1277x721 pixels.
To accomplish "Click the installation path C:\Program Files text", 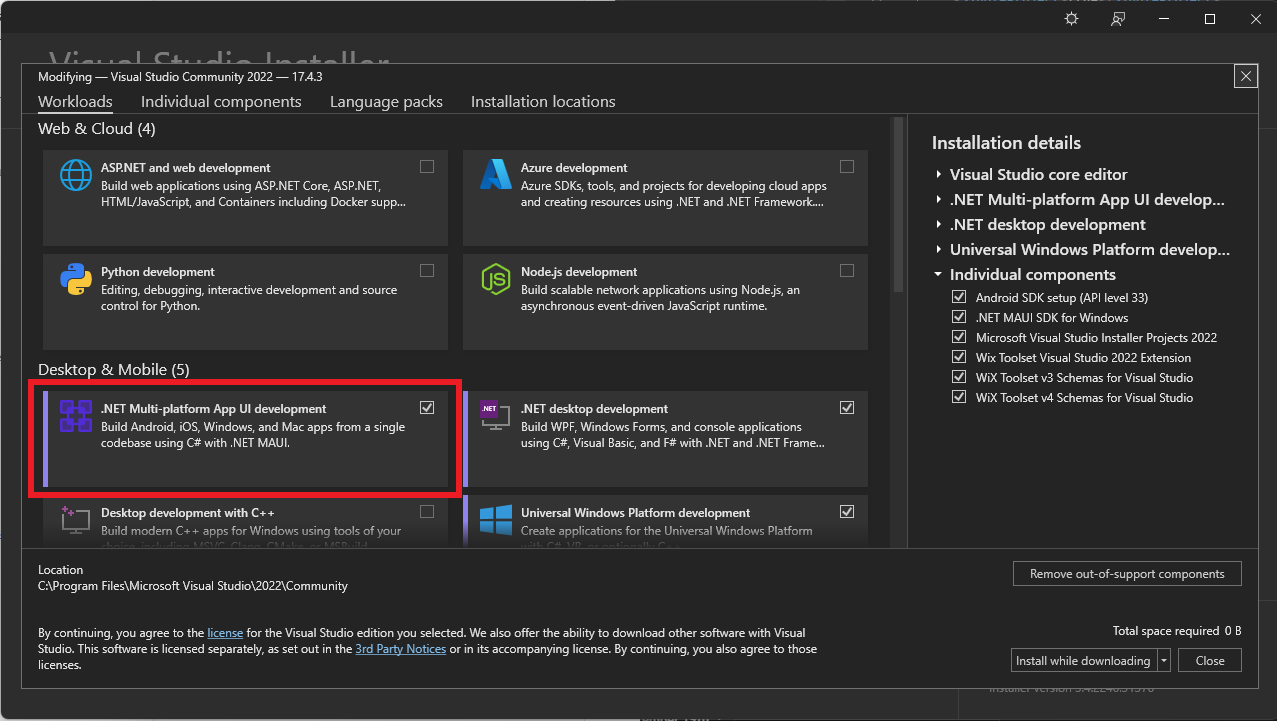I will [193, 586].
